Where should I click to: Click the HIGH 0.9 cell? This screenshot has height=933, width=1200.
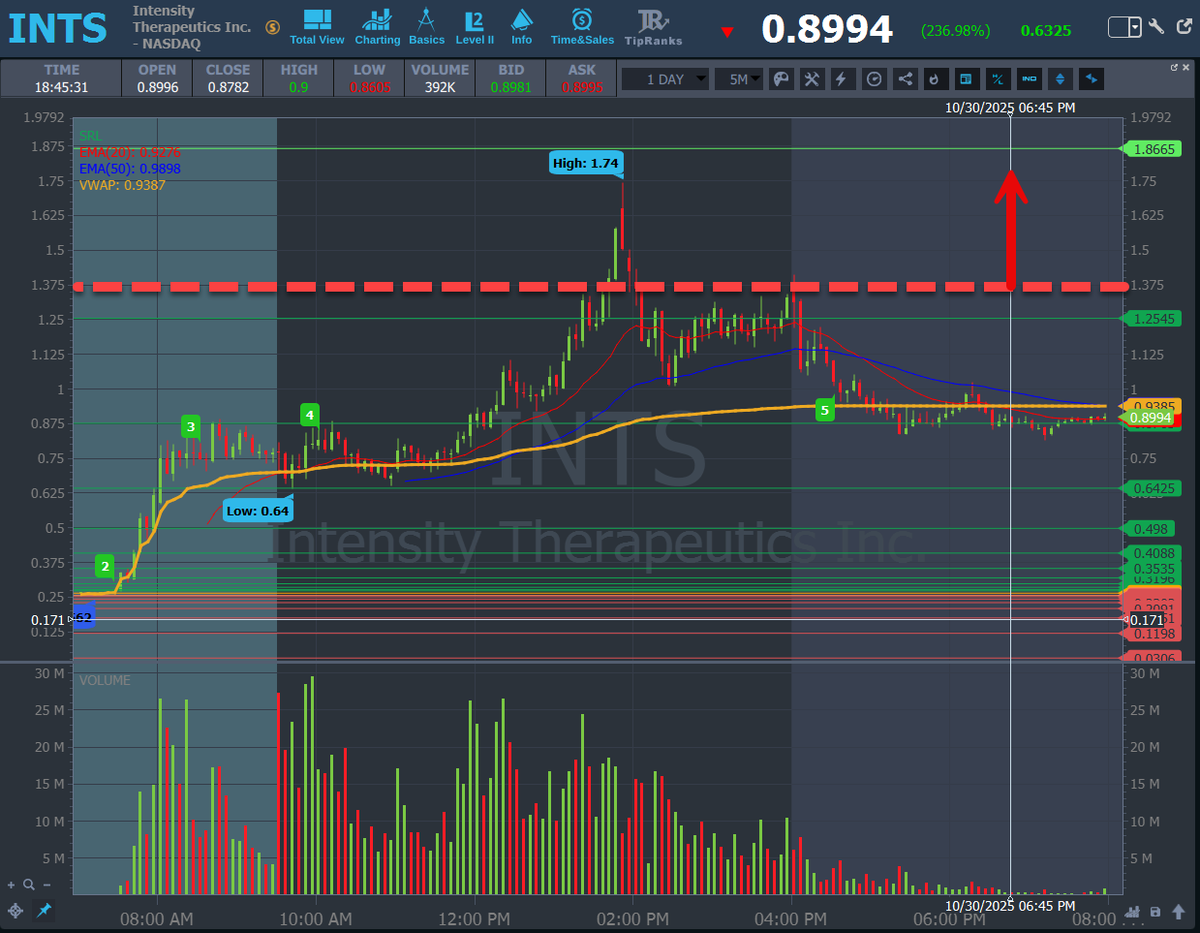click(299, 78)
